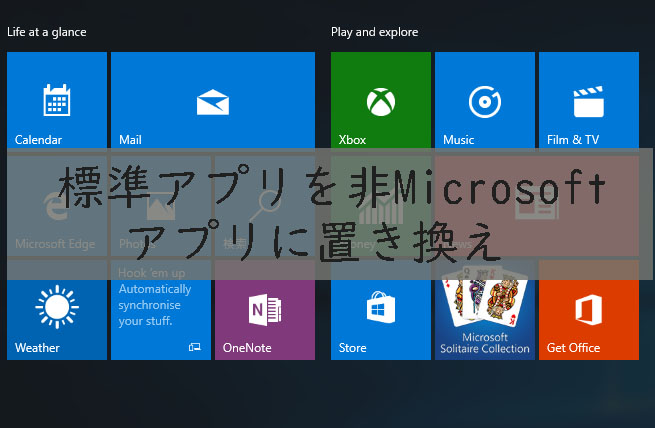Open the Film & TV tile
Image resolution: width=655 pixels, height=428 pixels.
coord(589,100)
